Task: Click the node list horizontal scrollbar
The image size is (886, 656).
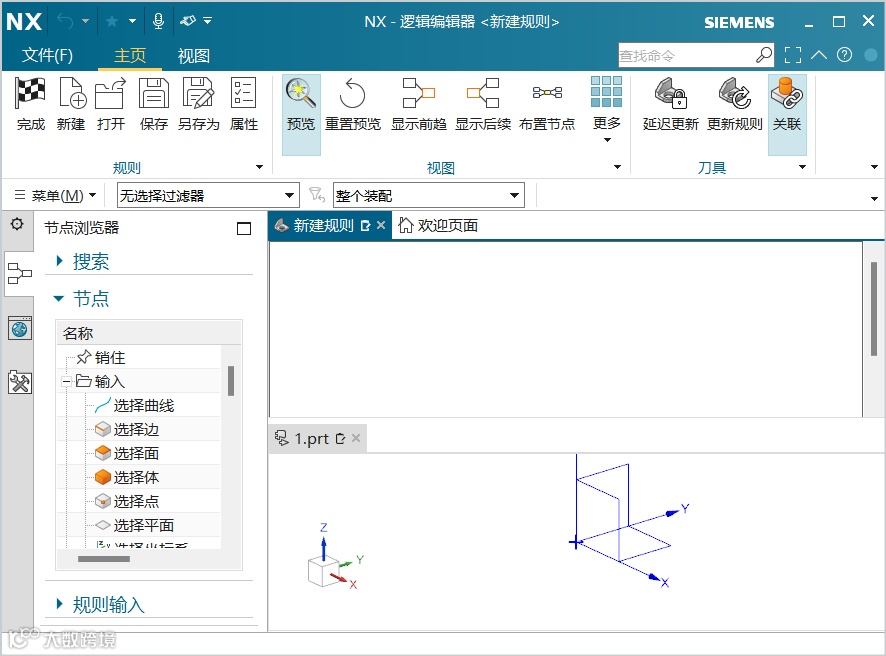Action: click(104, 559)
